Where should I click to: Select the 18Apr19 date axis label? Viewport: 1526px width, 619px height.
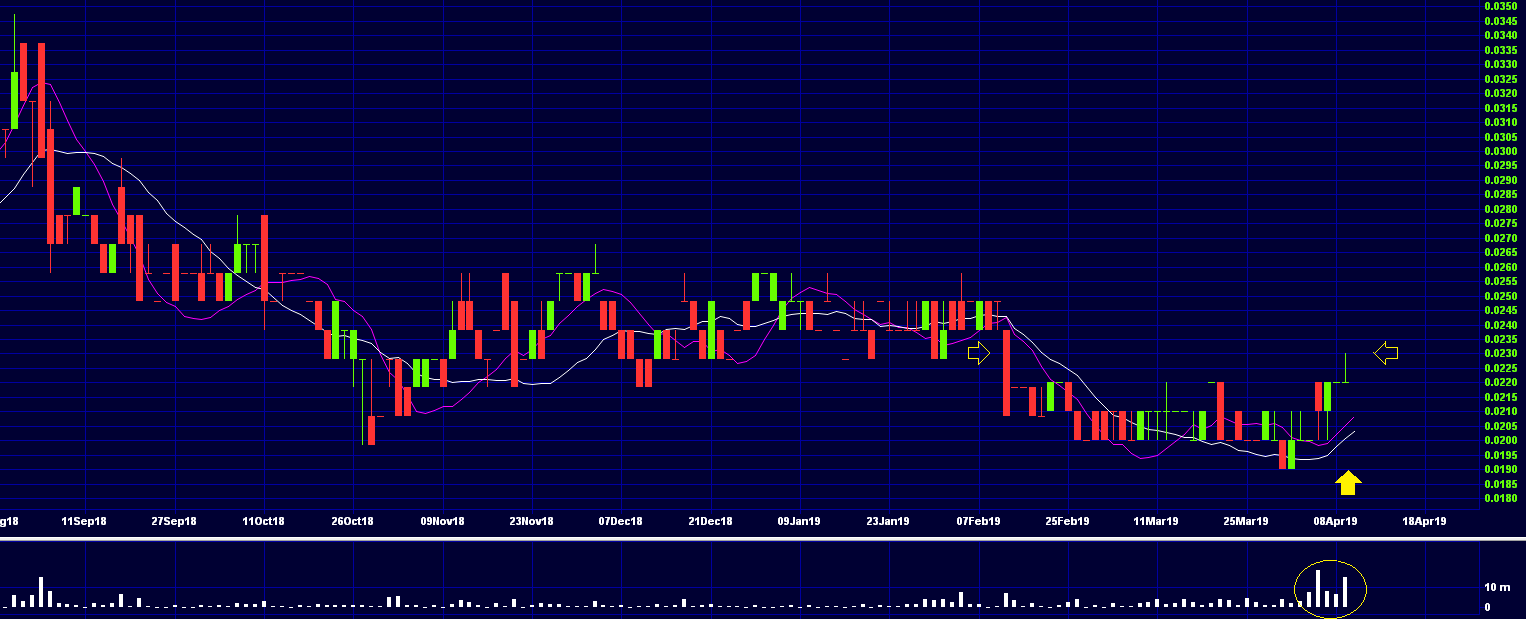point(1425,521)
